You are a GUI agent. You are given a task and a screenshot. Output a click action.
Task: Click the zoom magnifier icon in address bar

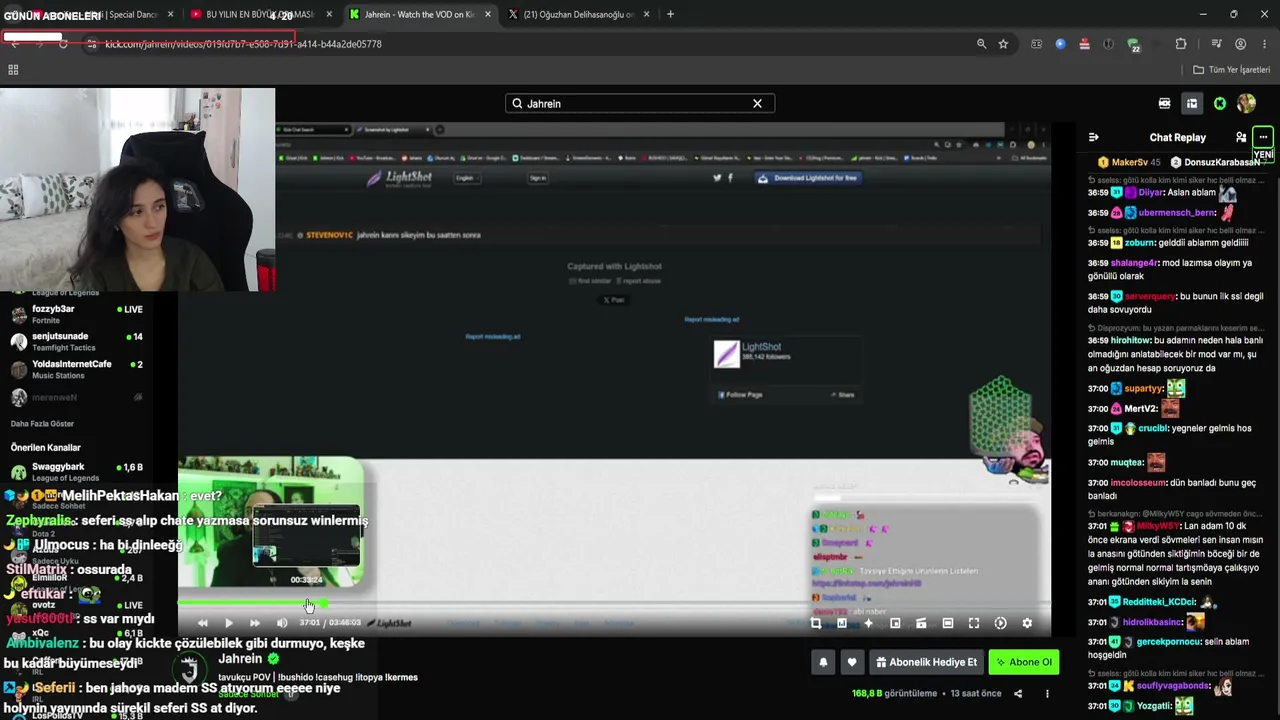(x=981, y=44)
